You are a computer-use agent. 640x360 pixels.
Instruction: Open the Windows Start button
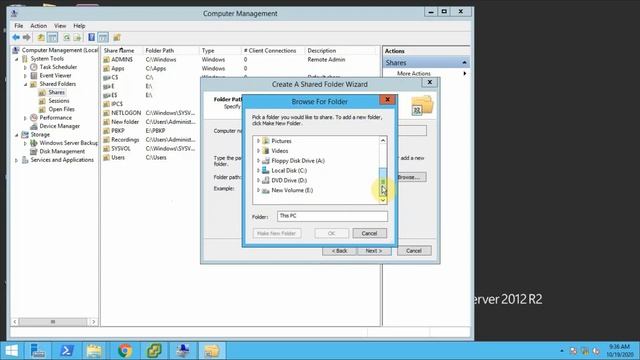(11, 351)
